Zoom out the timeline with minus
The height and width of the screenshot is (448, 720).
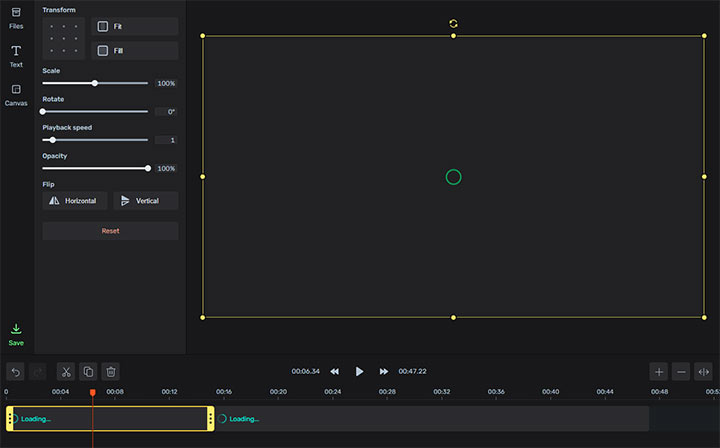681,371
